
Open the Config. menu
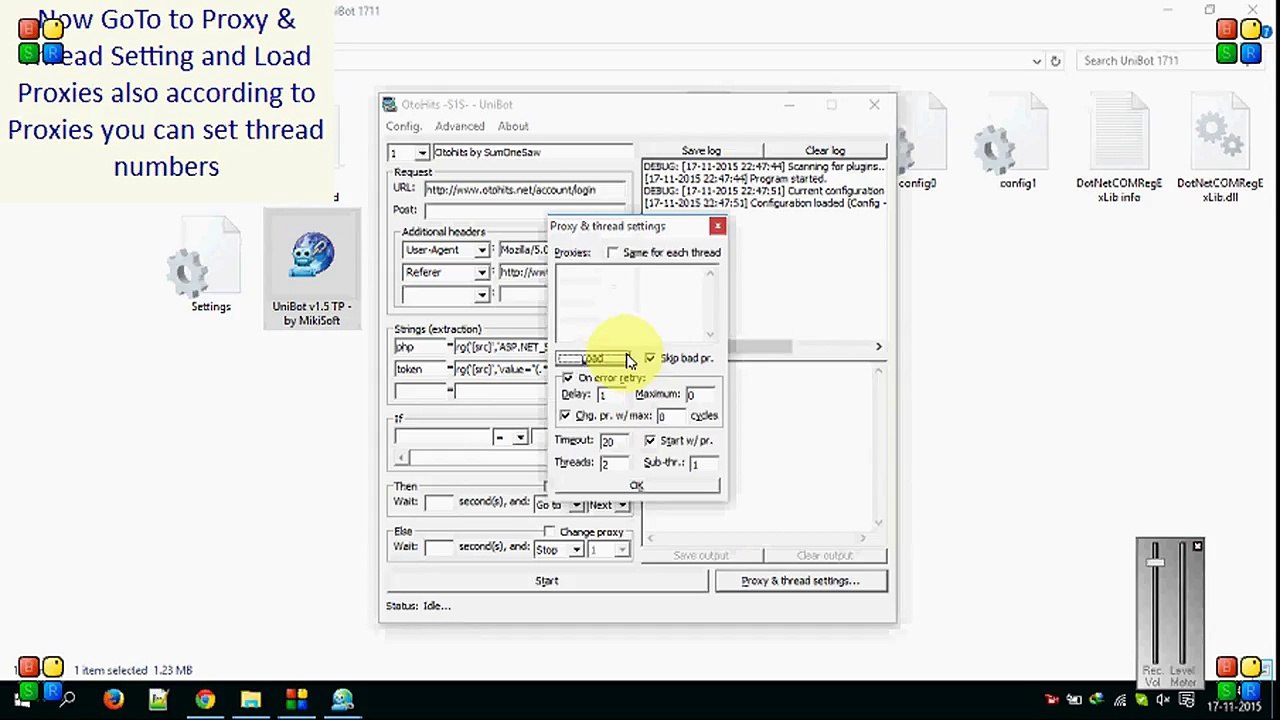click(404, 126)
